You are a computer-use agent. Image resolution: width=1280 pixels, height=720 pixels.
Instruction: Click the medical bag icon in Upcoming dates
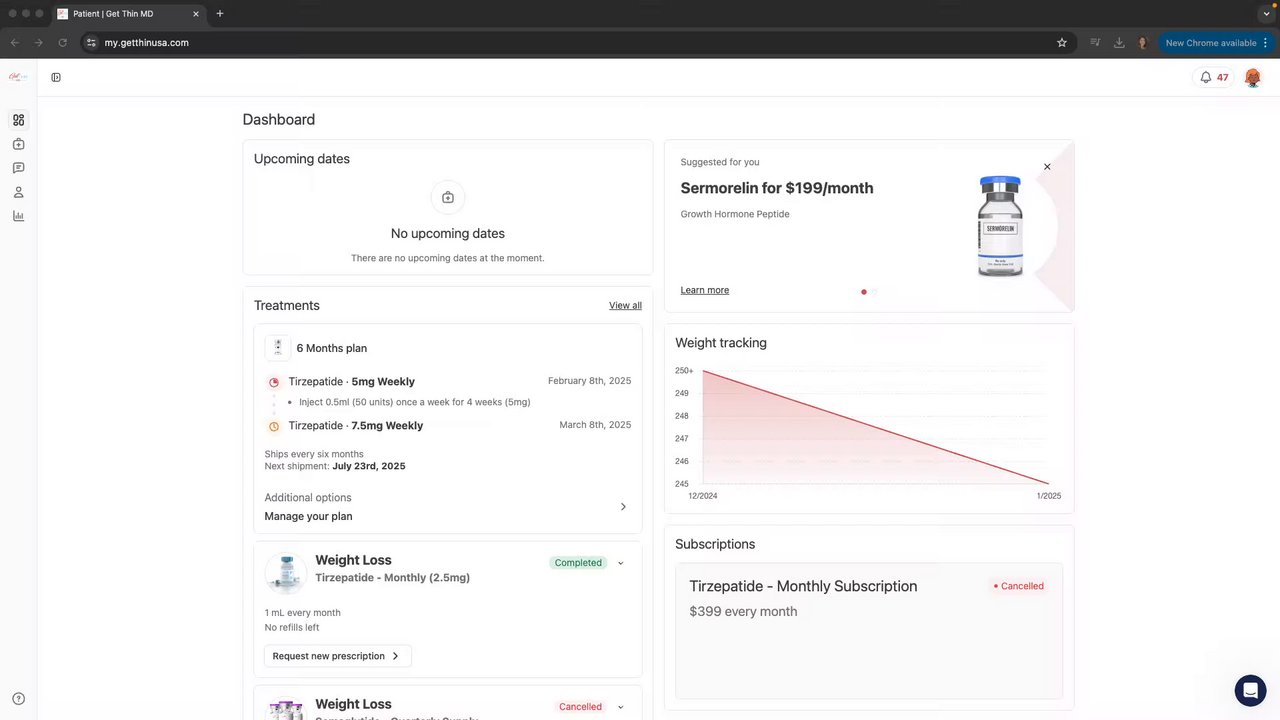click(448, 198)
